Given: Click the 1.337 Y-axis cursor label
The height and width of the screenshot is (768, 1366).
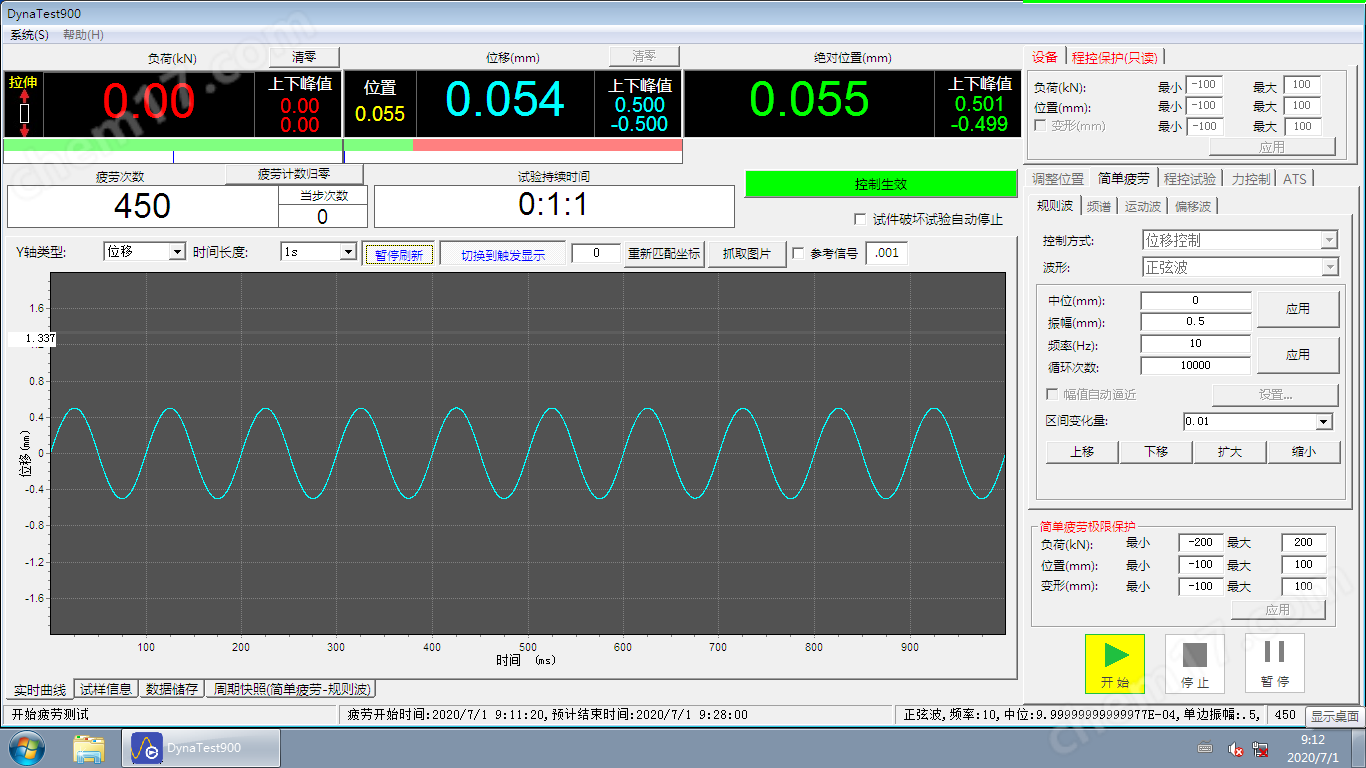Looking at the screenshot, I should point(32,339).
